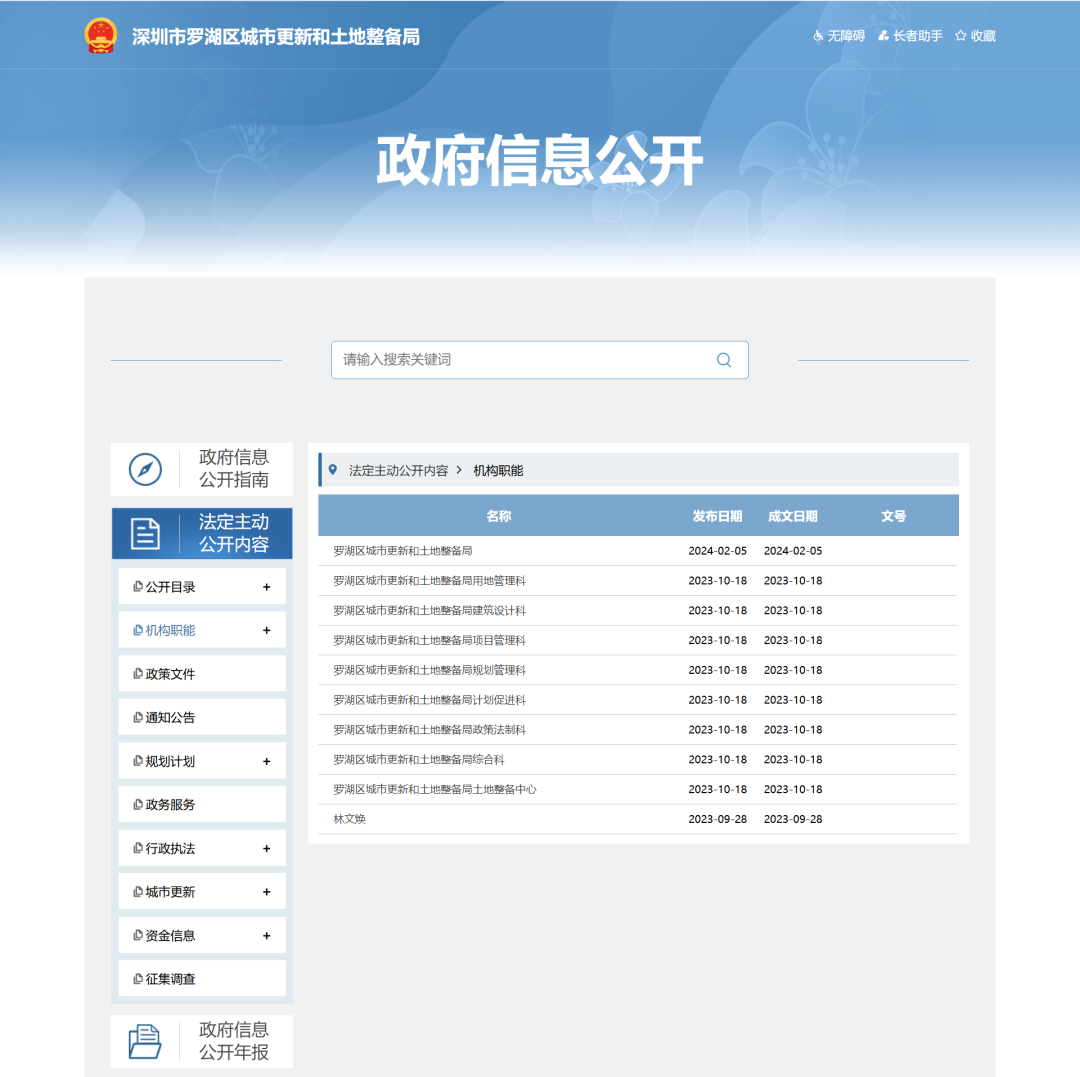
Task: Click the national emblem logo
Action: point(101,36)
